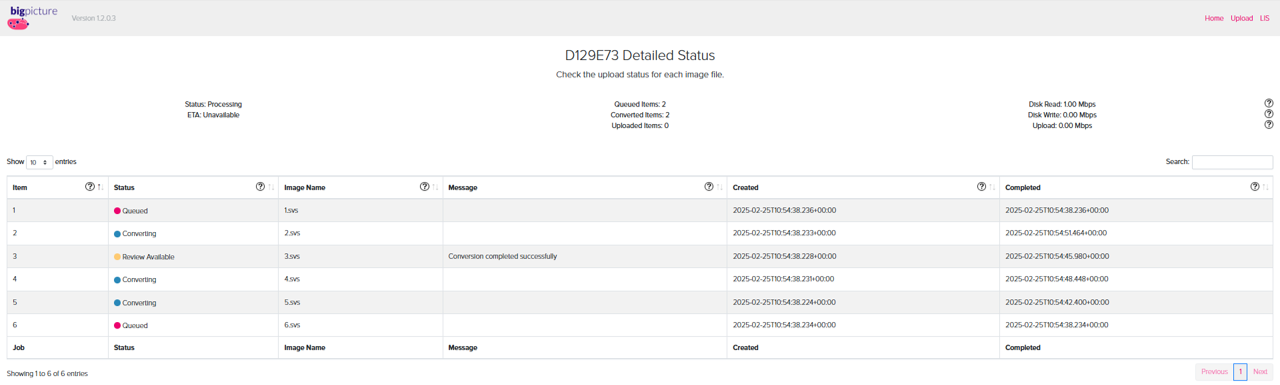Screen dimensions: 1280x385
Task: Click 'D129E73 Detailed Status' heading
Action: [640, 55]
